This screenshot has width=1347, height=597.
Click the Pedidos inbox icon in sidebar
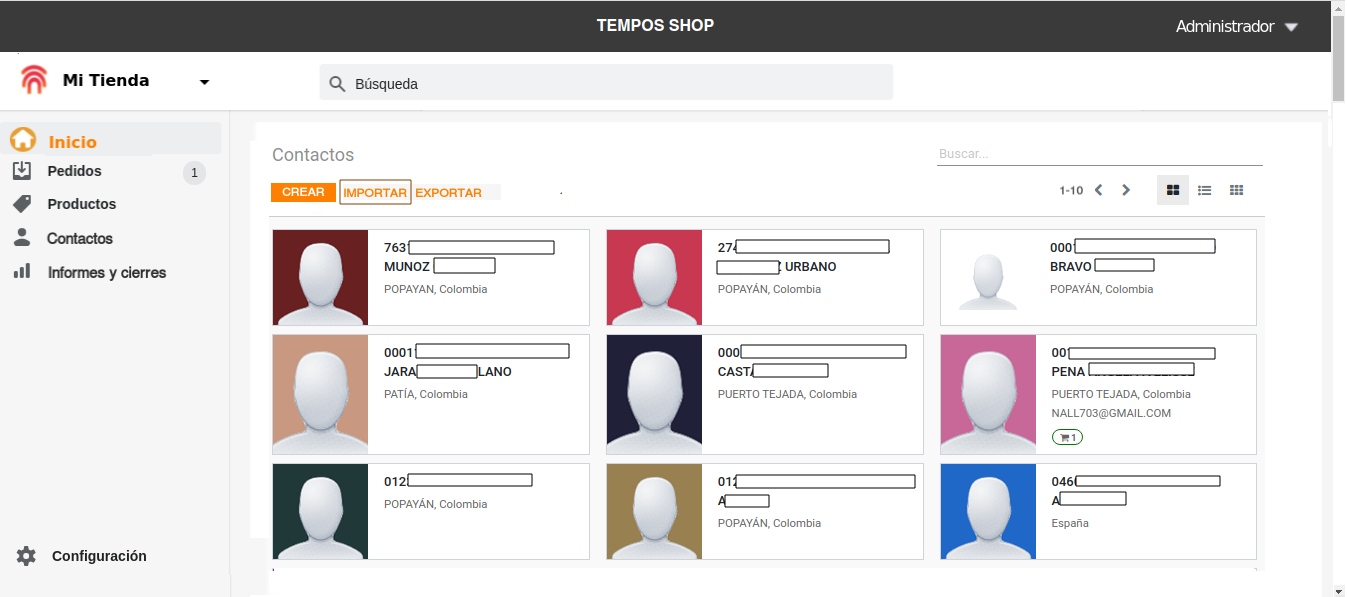pos(22,172)
